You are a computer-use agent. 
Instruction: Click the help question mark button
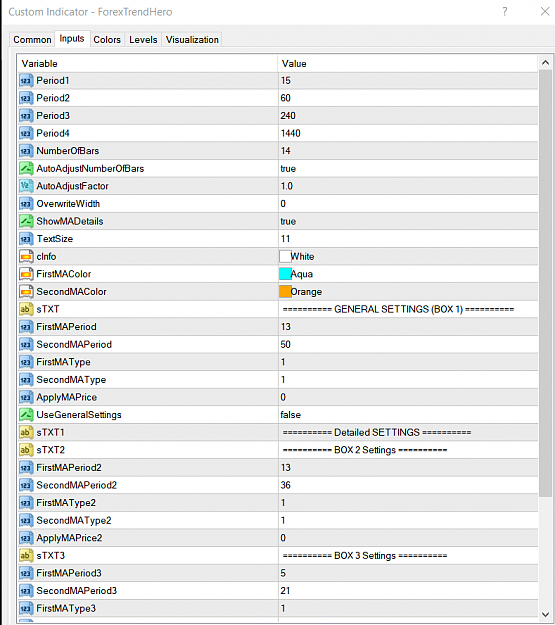click(x=505, y=12)
